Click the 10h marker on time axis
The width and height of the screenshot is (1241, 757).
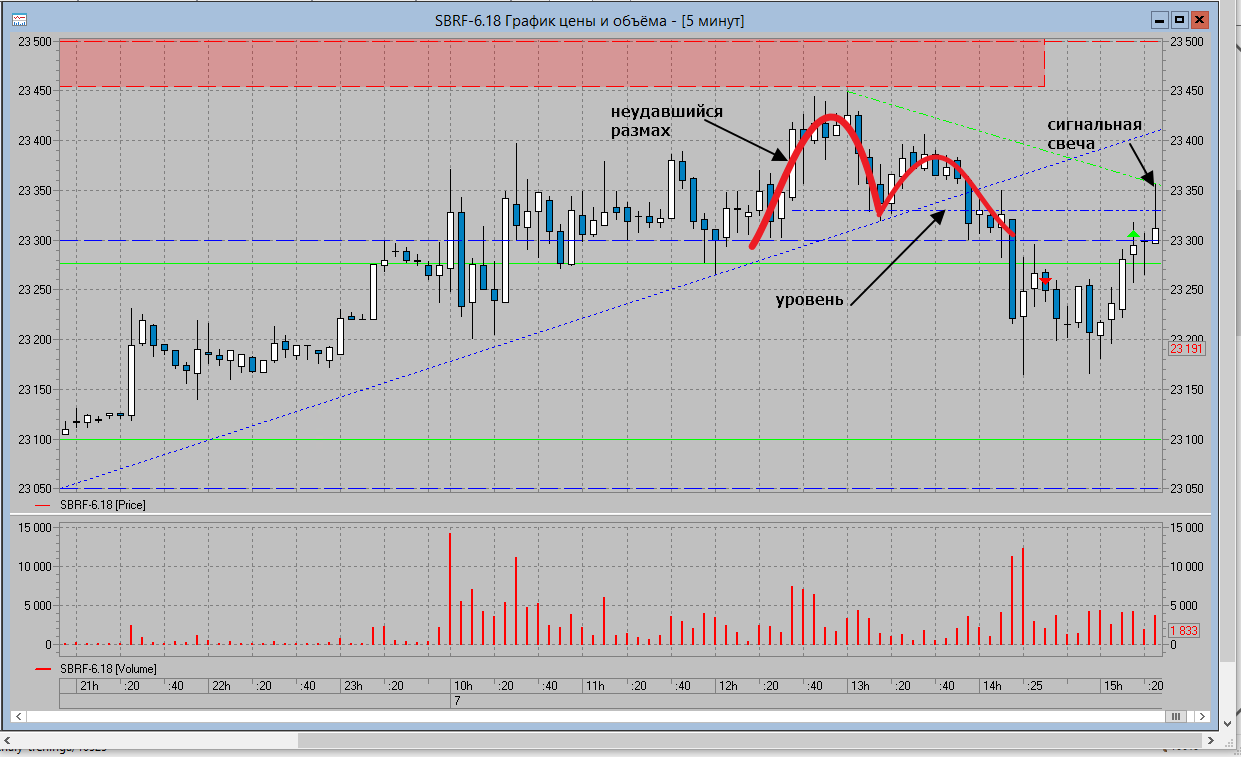[x=462, y=686]
